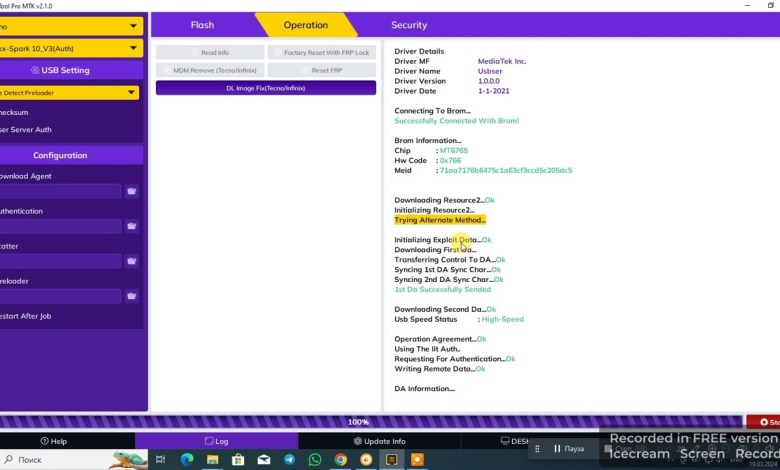Launch WhatsApp from the taskbar

315,460
